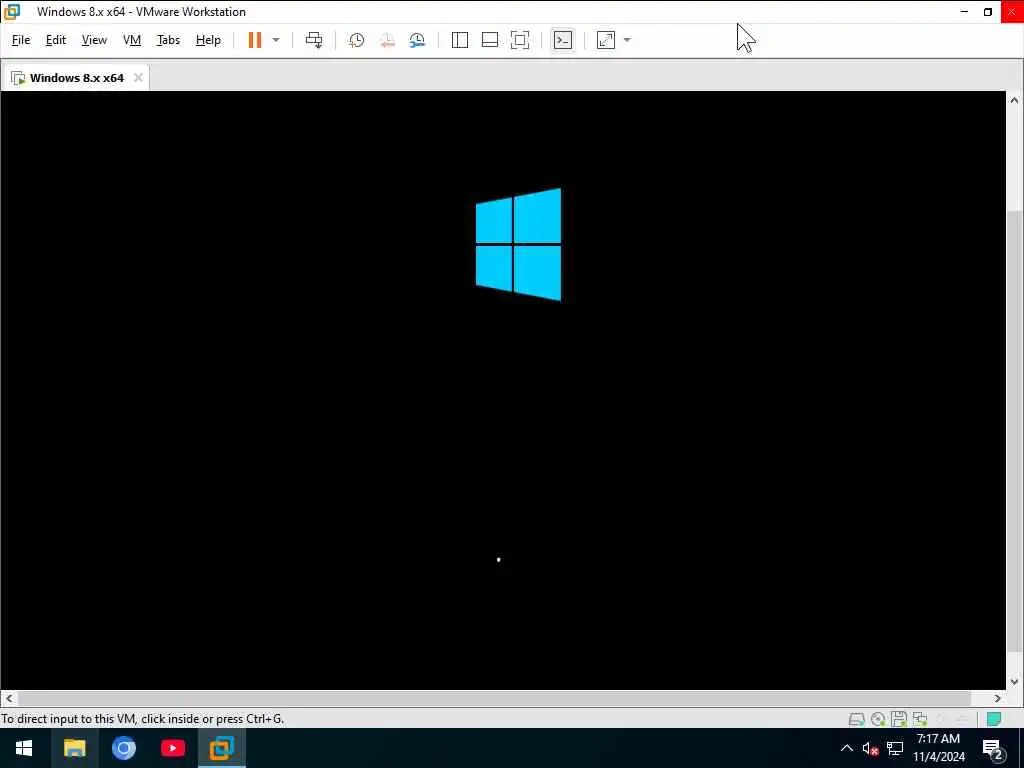1024x768 pixels.
Task: Enter full screen mode
Action: click(520, 40)
